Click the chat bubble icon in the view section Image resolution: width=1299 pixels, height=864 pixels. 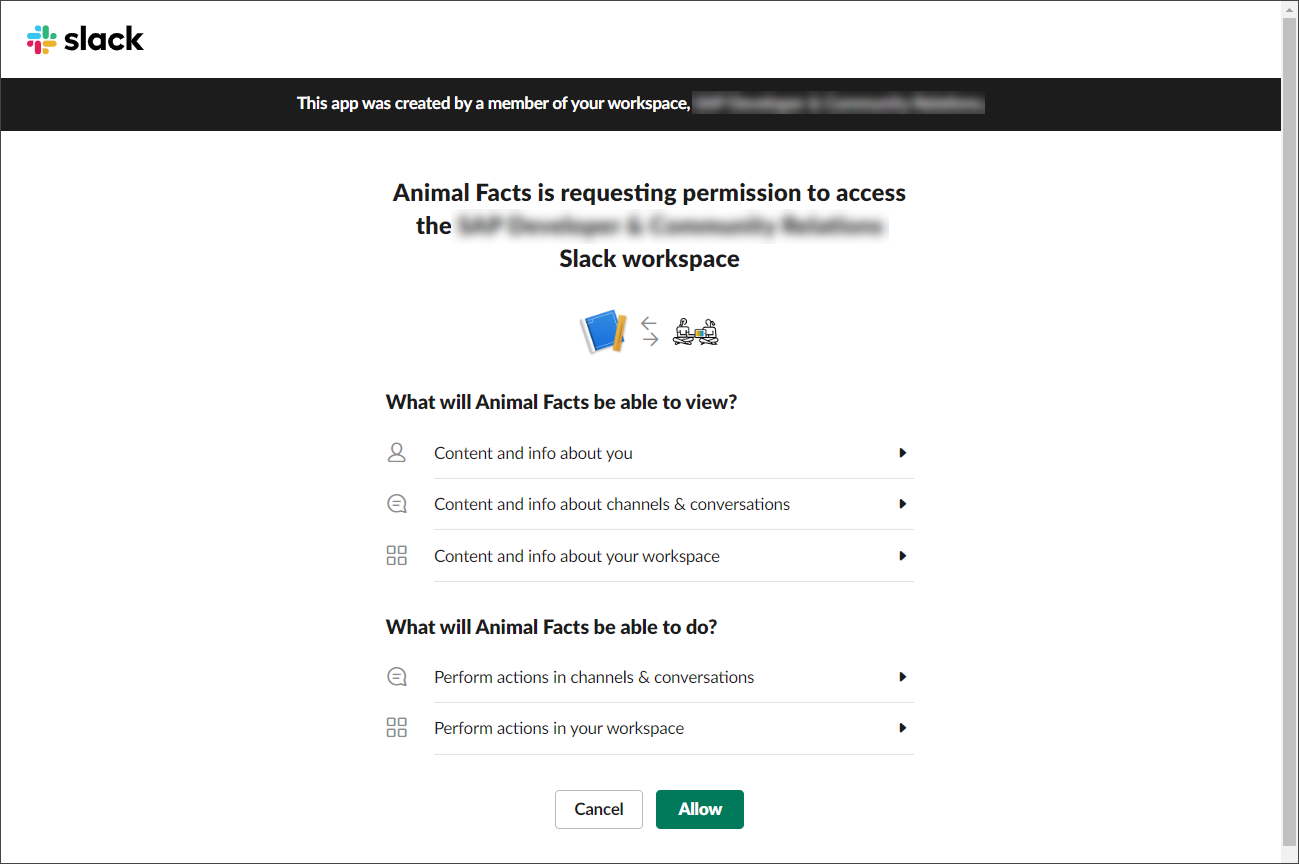pos(397,504)
